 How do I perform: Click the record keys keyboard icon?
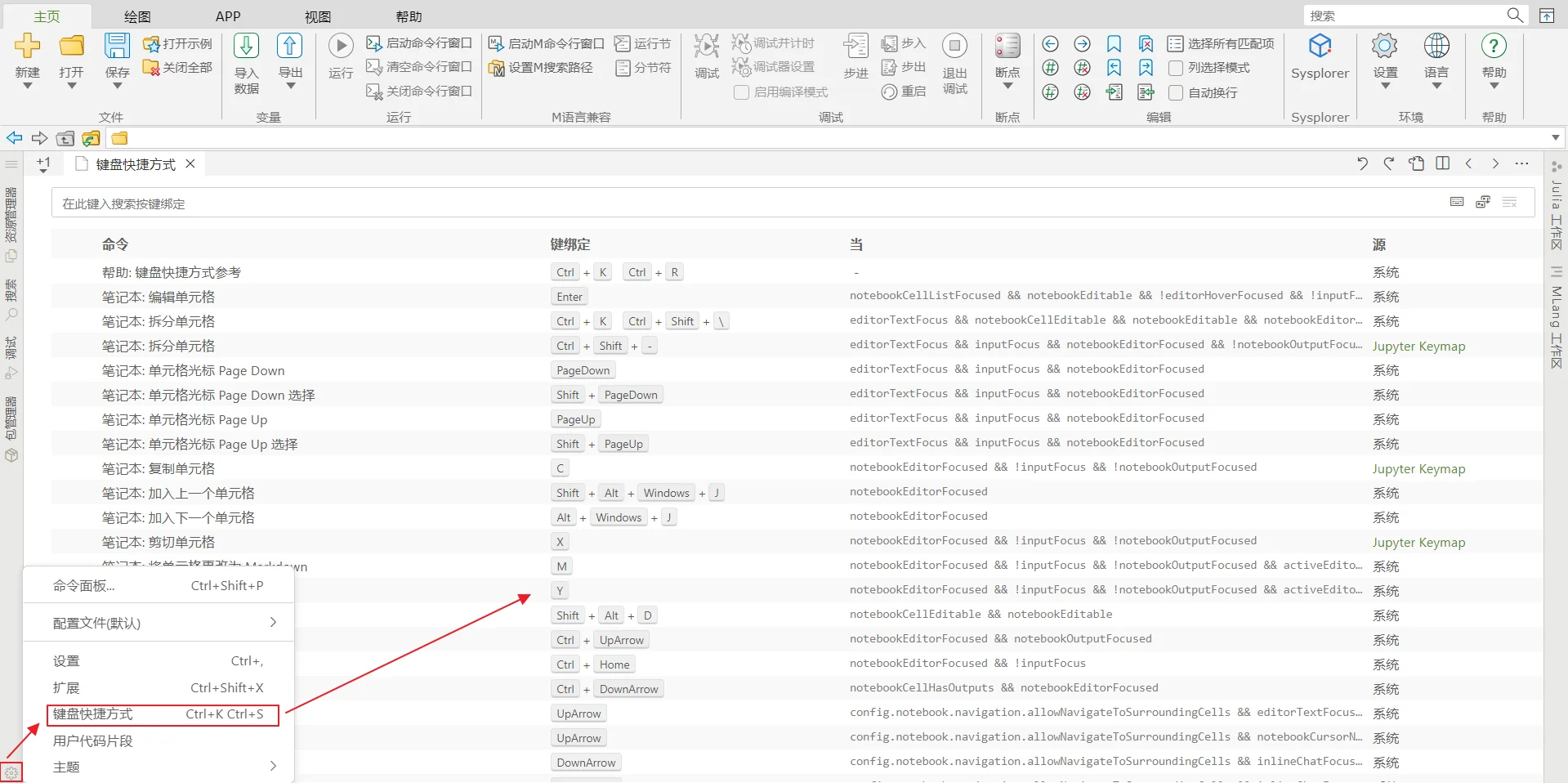pos(1457,202)
